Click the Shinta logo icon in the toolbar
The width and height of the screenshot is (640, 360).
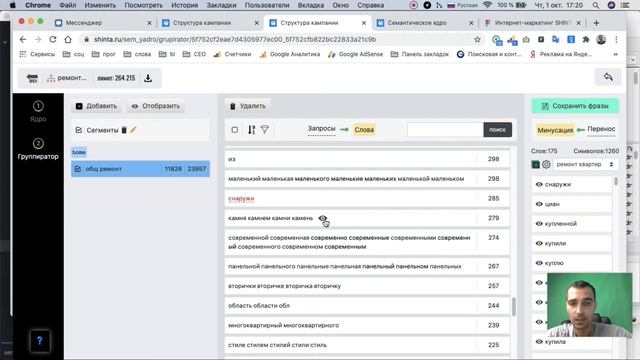[32, 78]
